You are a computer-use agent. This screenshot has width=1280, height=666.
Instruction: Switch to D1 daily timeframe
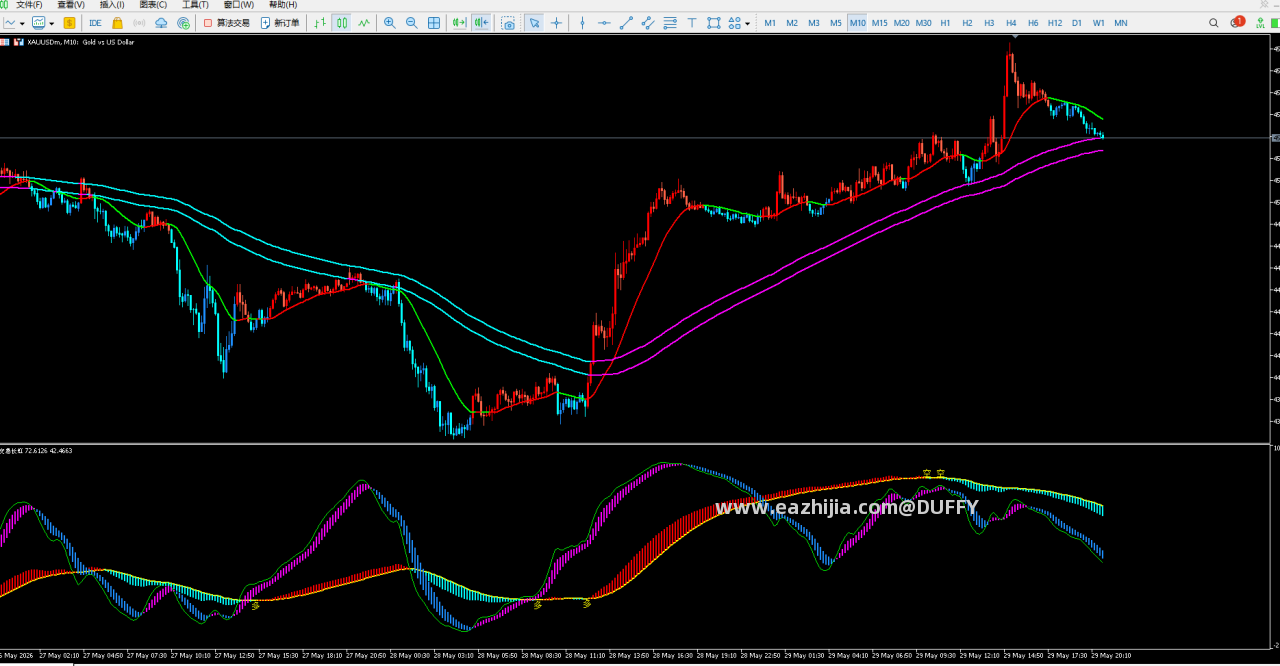[1077, 23]
